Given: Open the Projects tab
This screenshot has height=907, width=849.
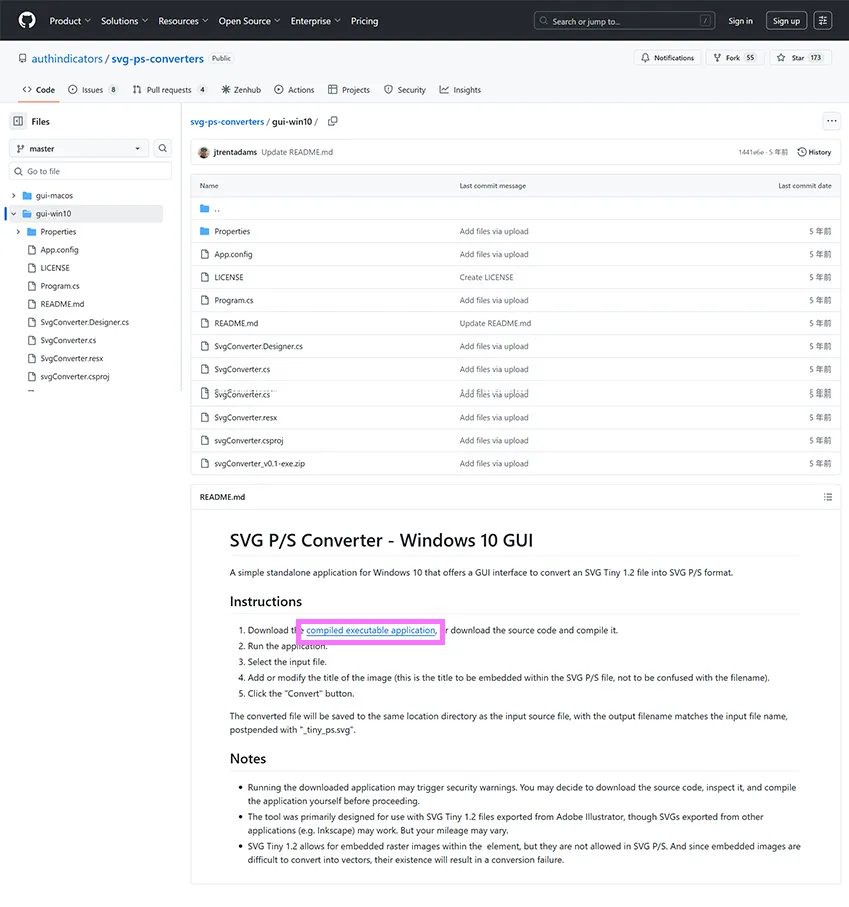Looking at the screenshot, I should pyautogui.click(x=349, y=90).
